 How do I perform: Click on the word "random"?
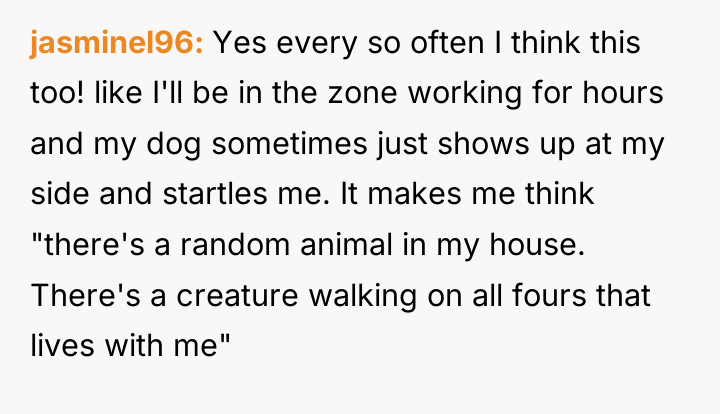(x=235, y=244)
